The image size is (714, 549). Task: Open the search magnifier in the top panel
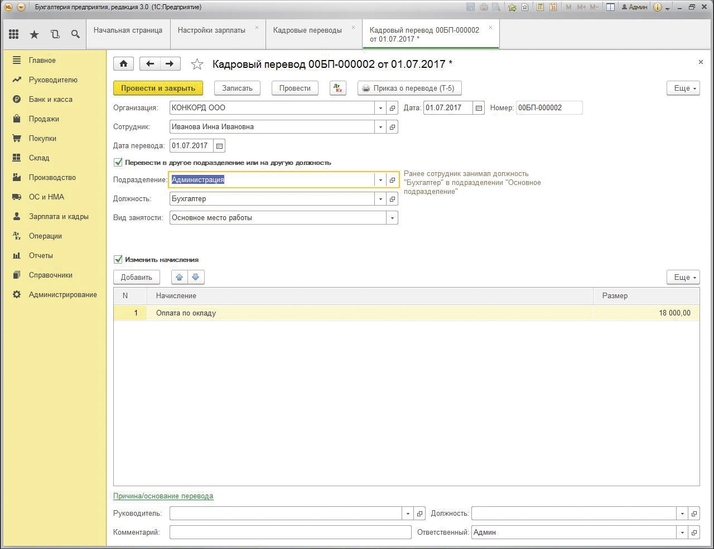[x=75, y=34]
